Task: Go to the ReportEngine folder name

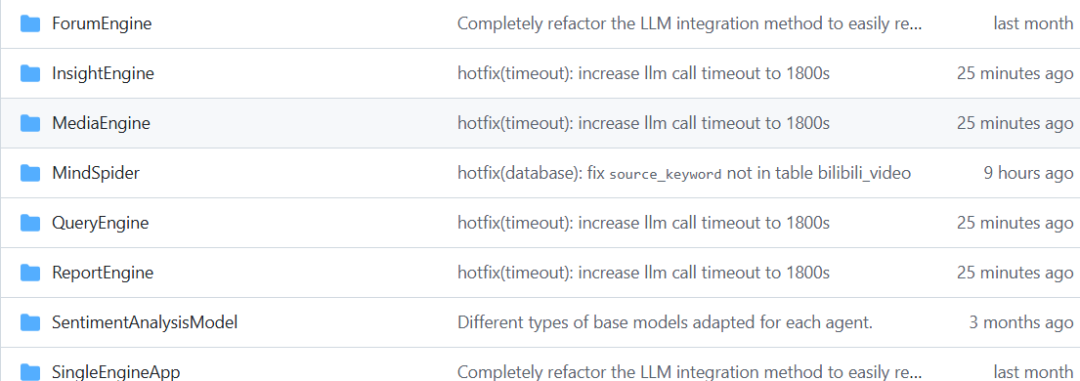Action: tap(103, 273)
